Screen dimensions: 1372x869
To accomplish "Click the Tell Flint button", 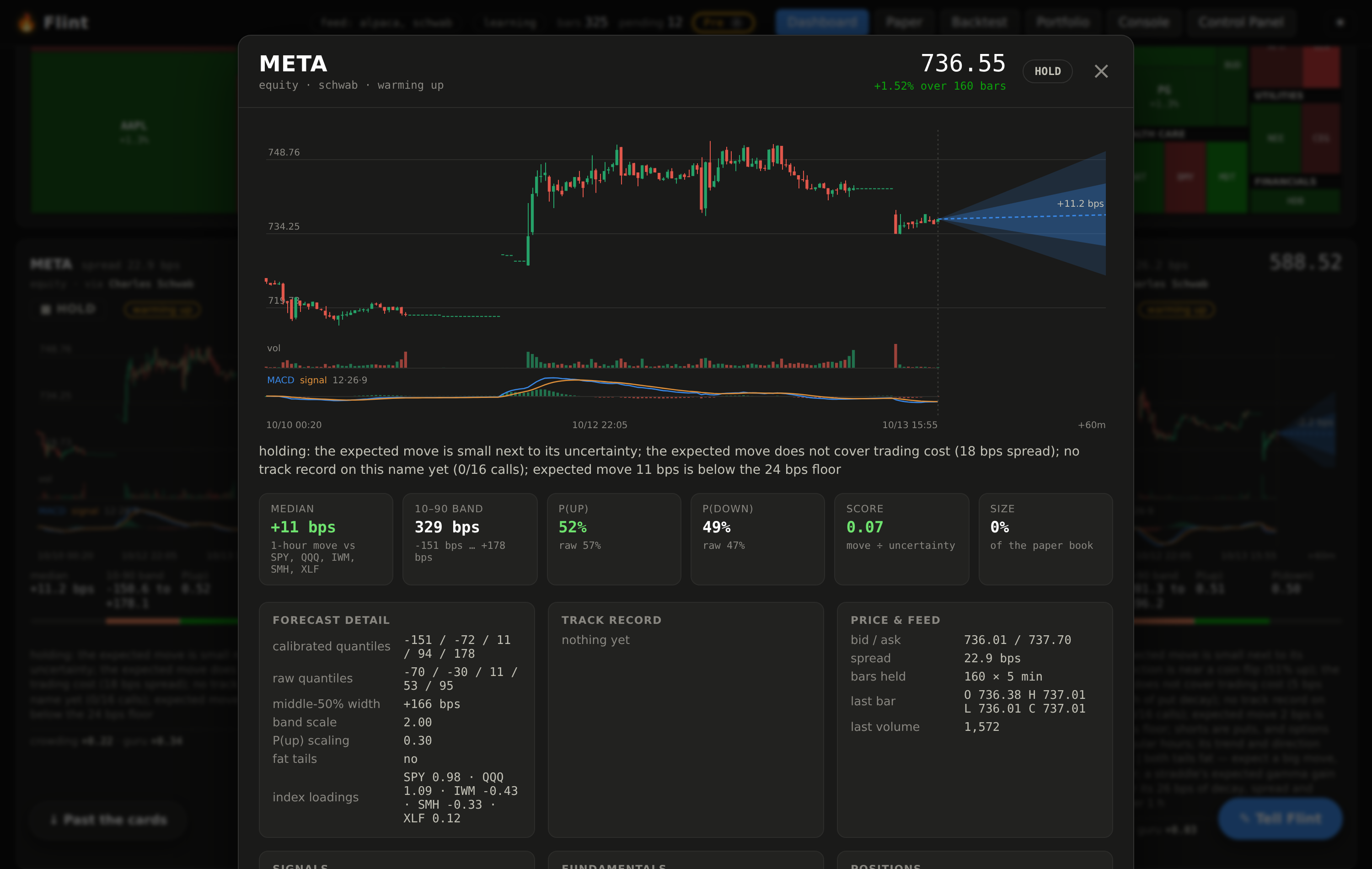I will click(1280, 818).
